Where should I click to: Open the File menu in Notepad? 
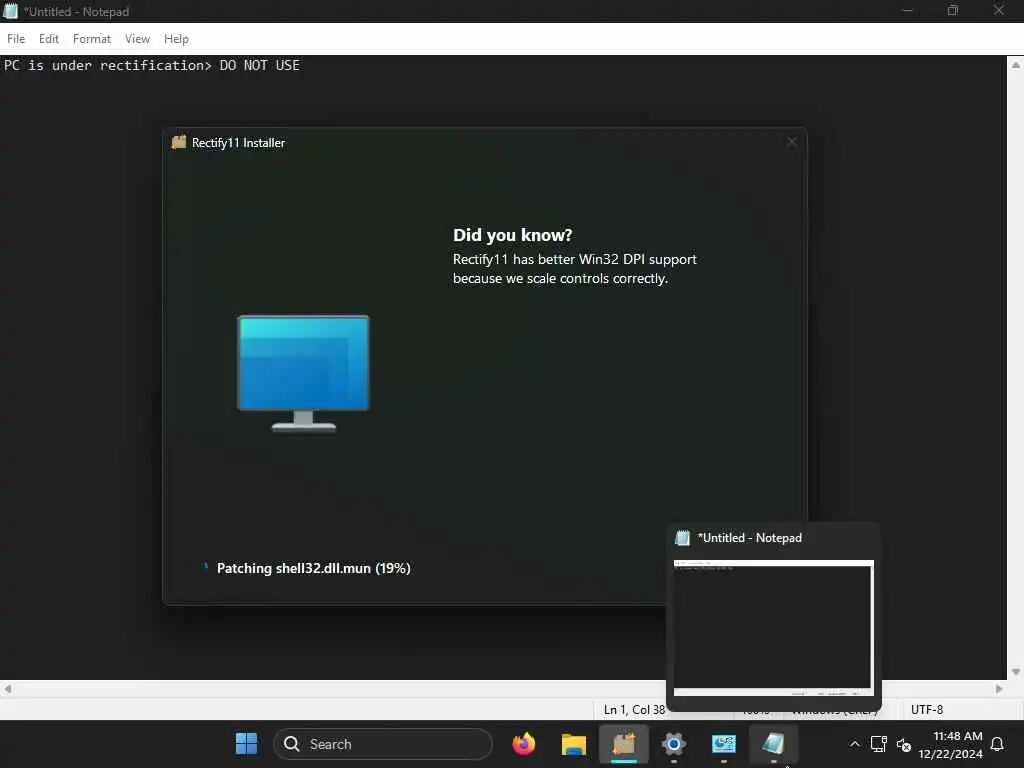coord(16,39)
